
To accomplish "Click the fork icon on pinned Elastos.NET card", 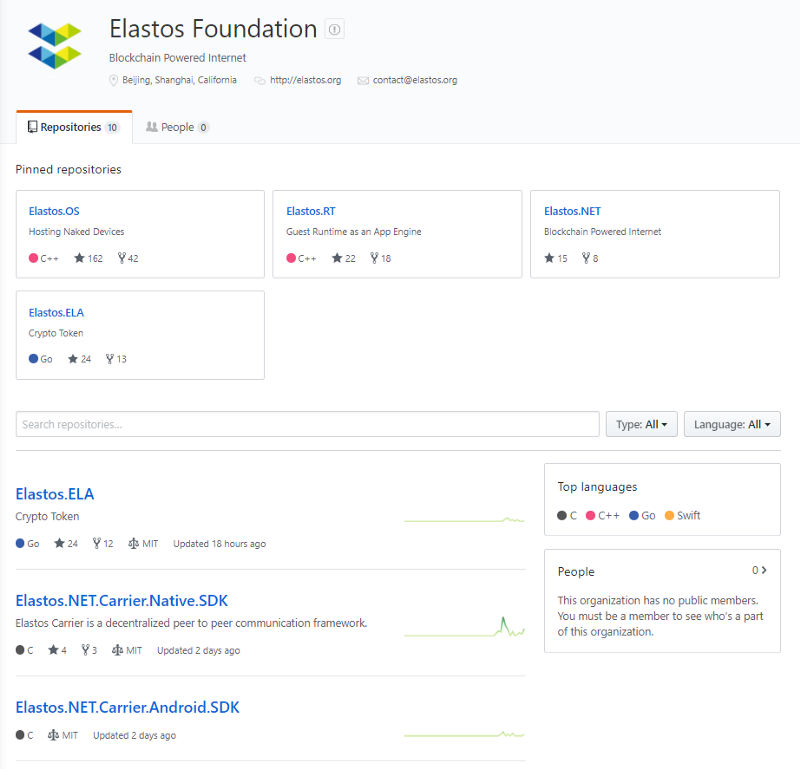I will click(x=586, y=258).
